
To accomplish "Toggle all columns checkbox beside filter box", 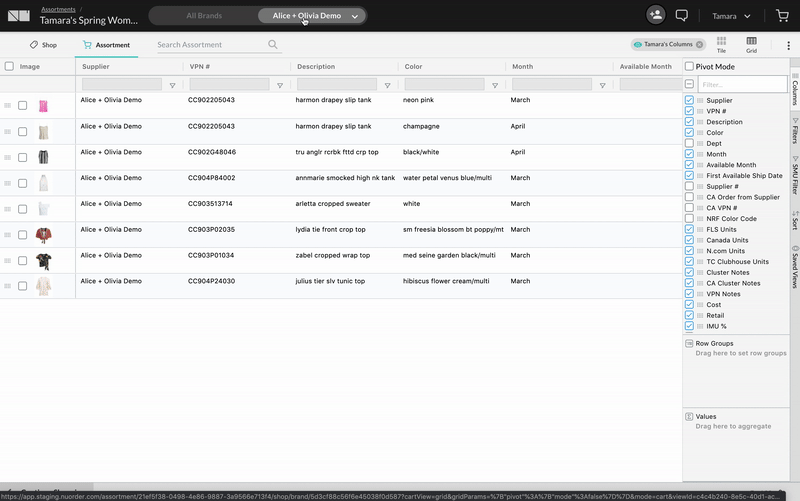I will [x=689, y=84].
